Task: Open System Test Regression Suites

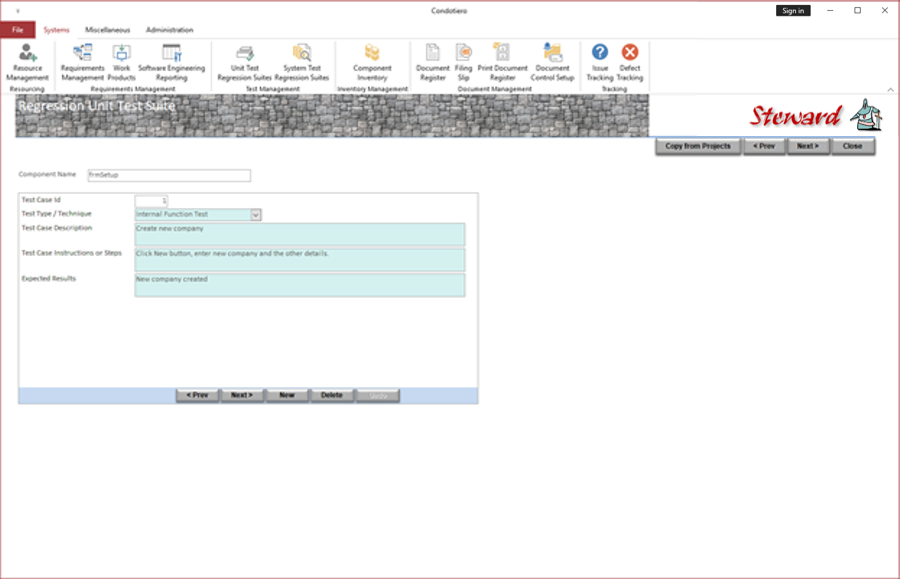Action: (302, 63)
